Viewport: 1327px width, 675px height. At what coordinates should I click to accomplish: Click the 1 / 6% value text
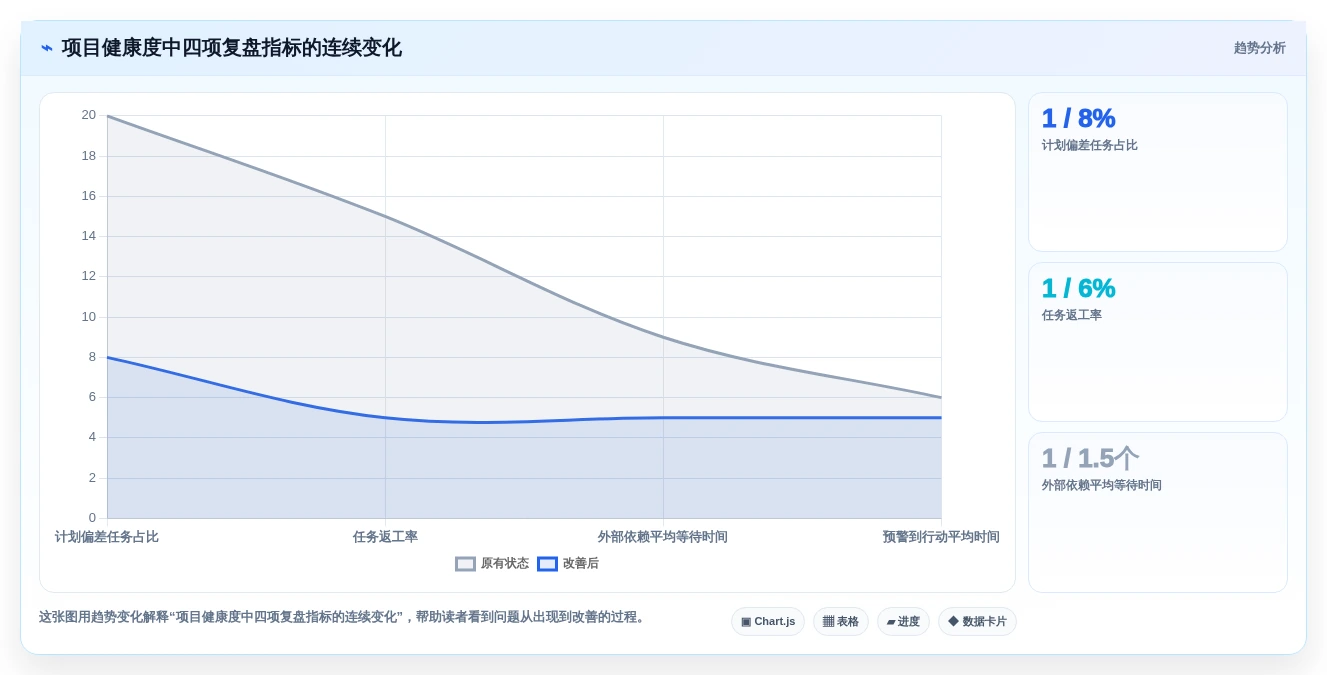[x=1078, y=288]
